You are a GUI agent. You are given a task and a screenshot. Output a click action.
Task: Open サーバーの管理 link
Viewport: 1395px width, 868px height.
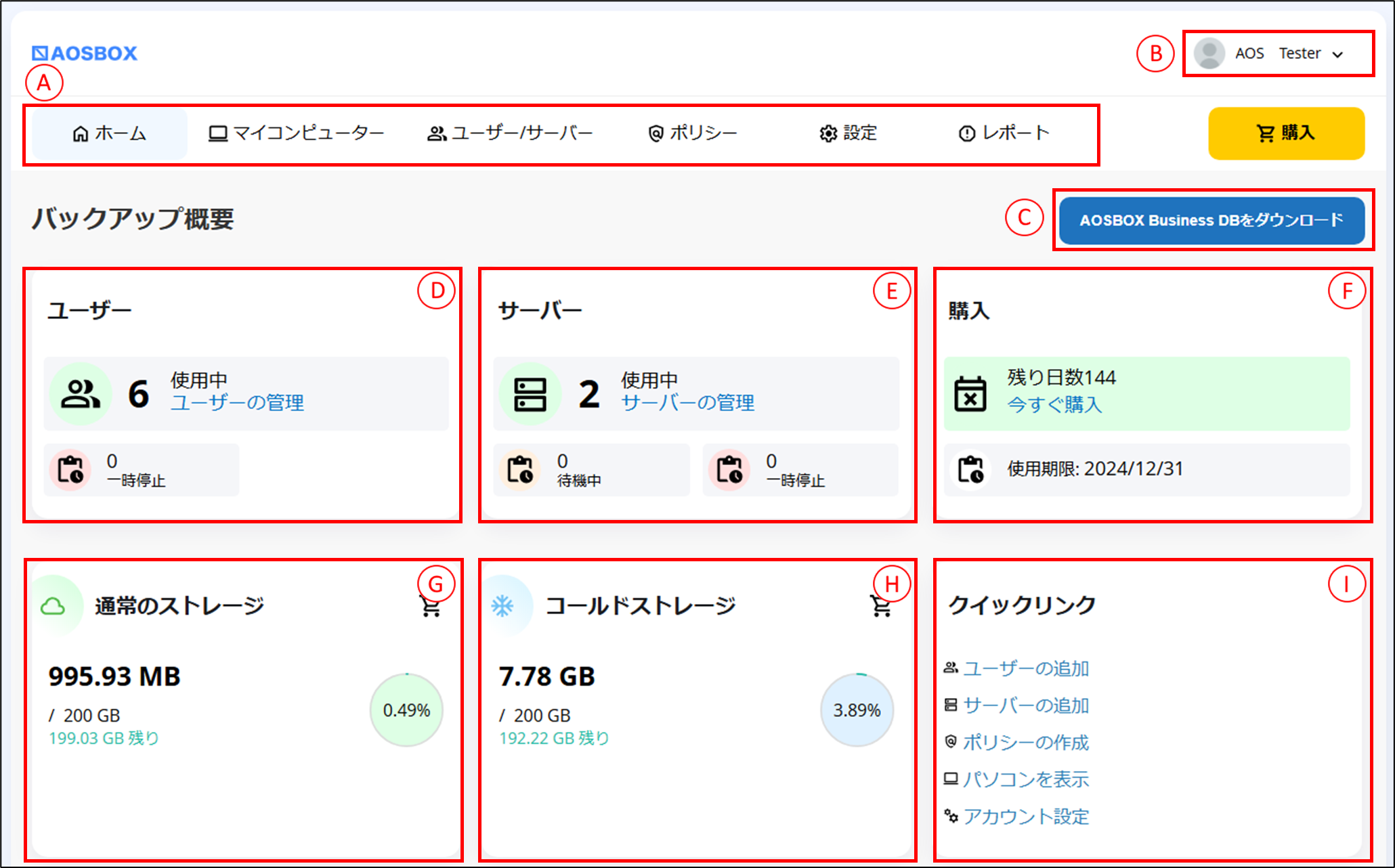pyautogui.click(x=687, y=403)
